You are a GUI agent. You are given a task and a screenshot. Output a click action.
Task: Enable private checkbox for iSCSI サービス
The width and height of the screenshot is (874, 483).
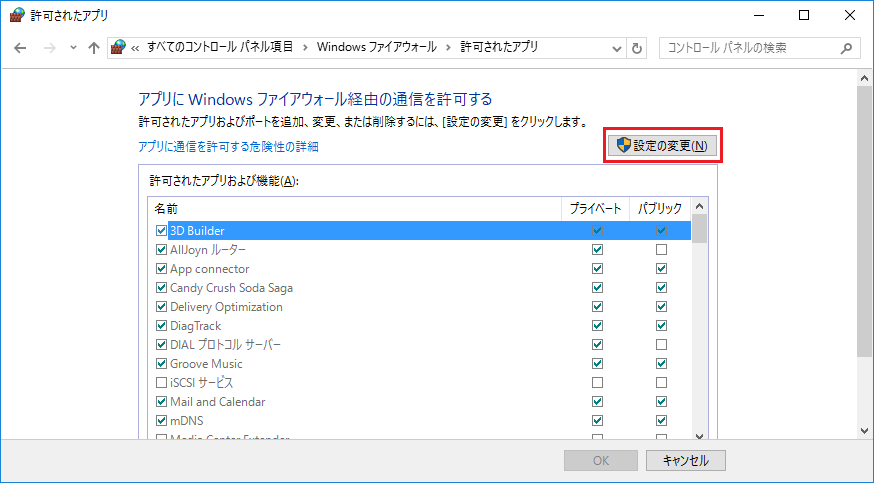pos(597,382)
